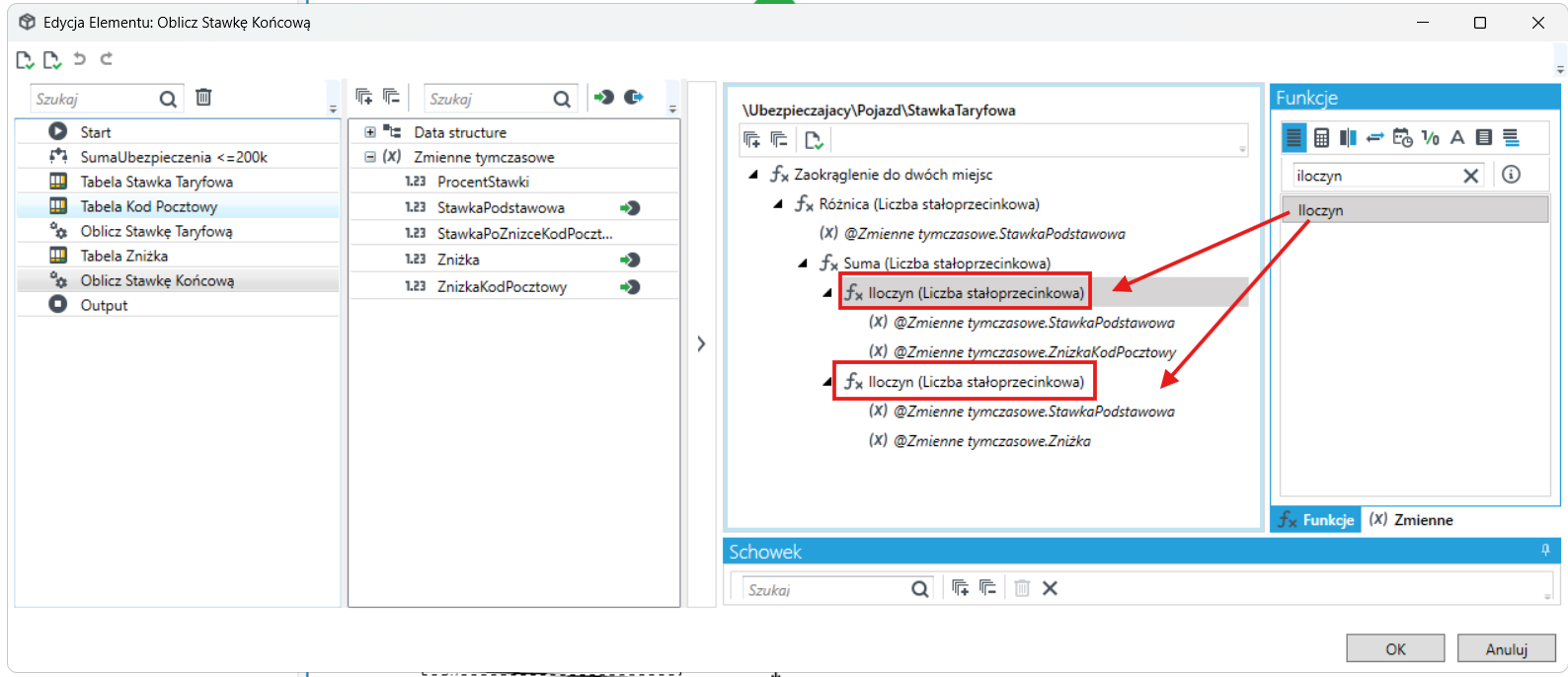Click the blue output-arrow icon in variables toolbar

coord(633,97)
